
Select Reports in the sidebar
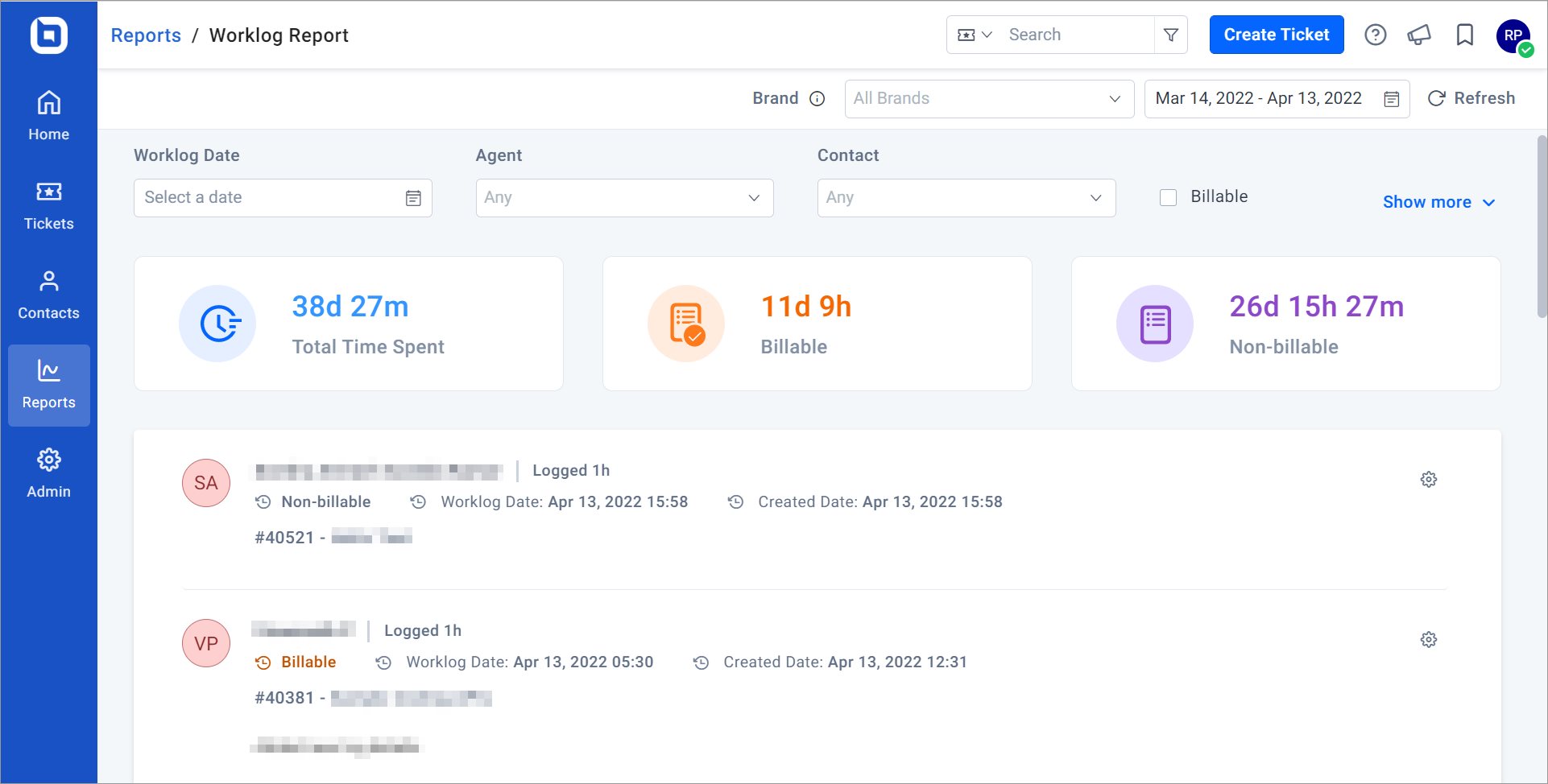48,385
